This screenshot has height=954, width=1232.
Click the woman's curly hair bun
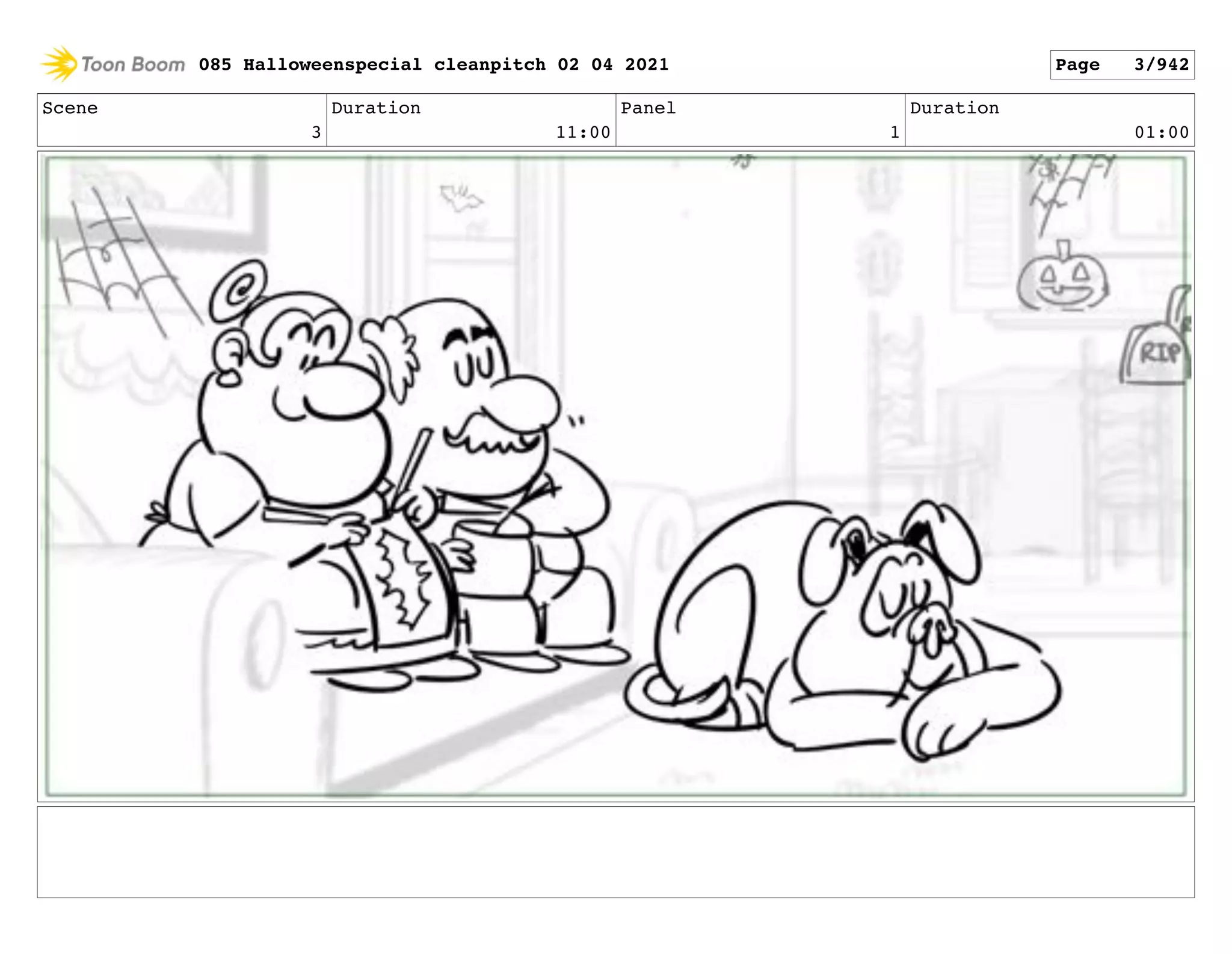[239, 292]
